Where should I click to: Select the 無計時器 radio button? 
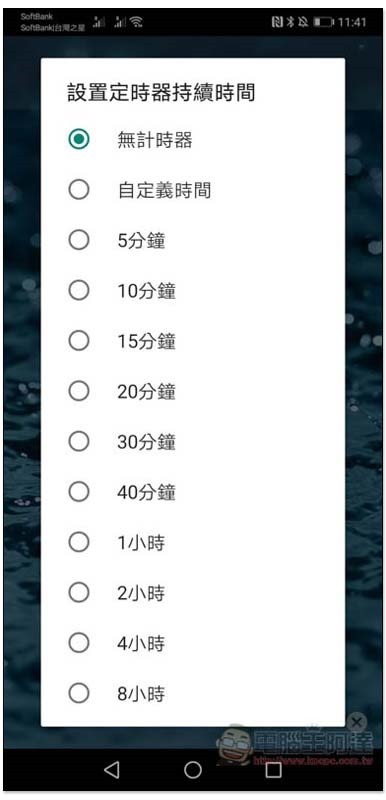pos(79,139)
